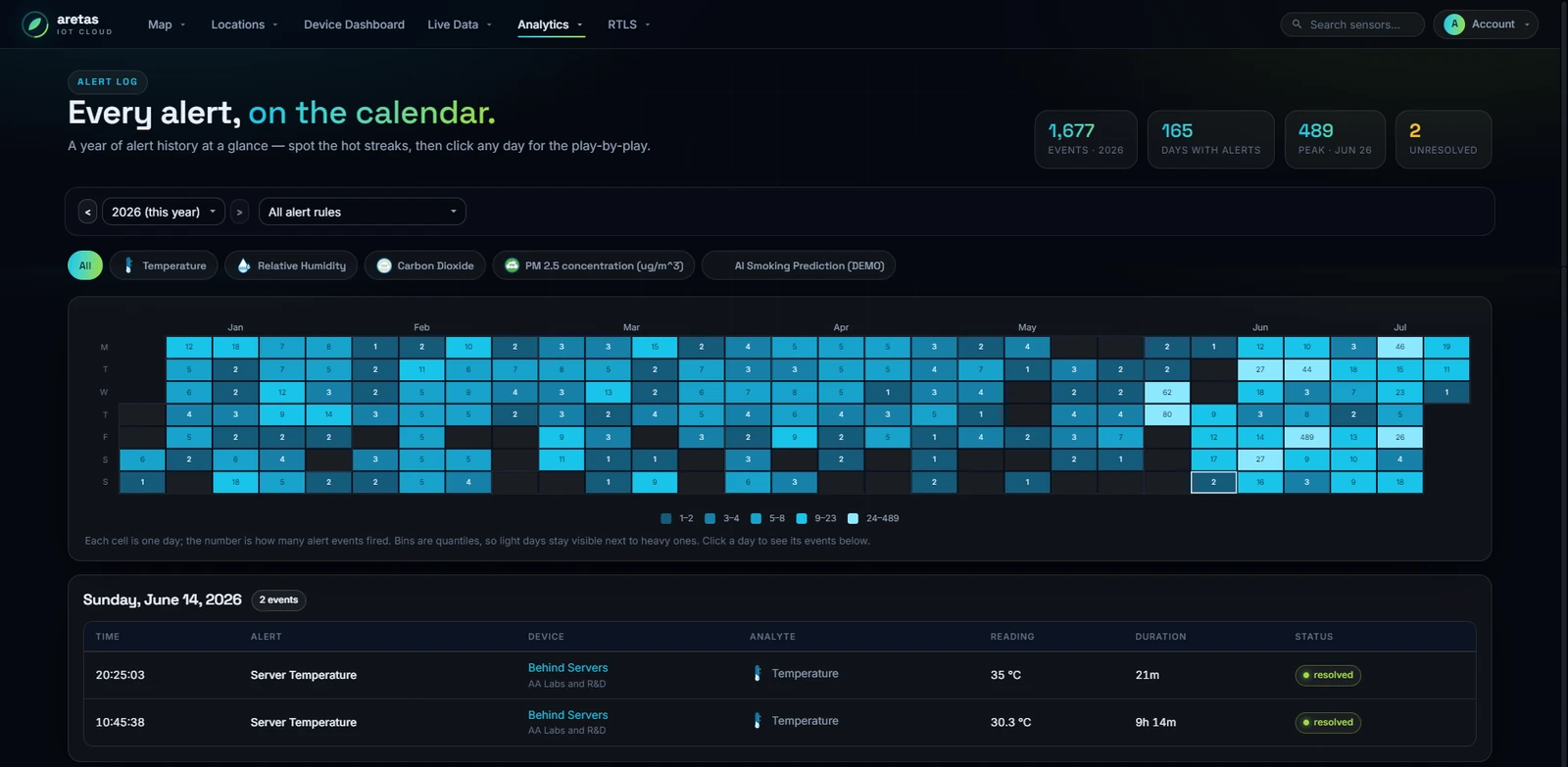This screenshot has height=767, width=1568.
Task: Click the magnifier icon in the search box
Action: click(1298, 24)
